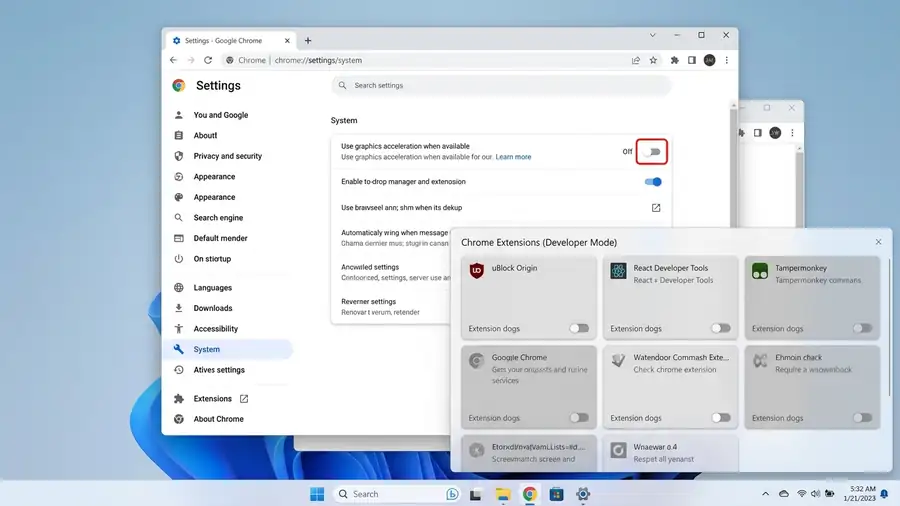Bookmark this page with the star icon
Viewport: 900px width, 506px height.
[x=653, y=60]
